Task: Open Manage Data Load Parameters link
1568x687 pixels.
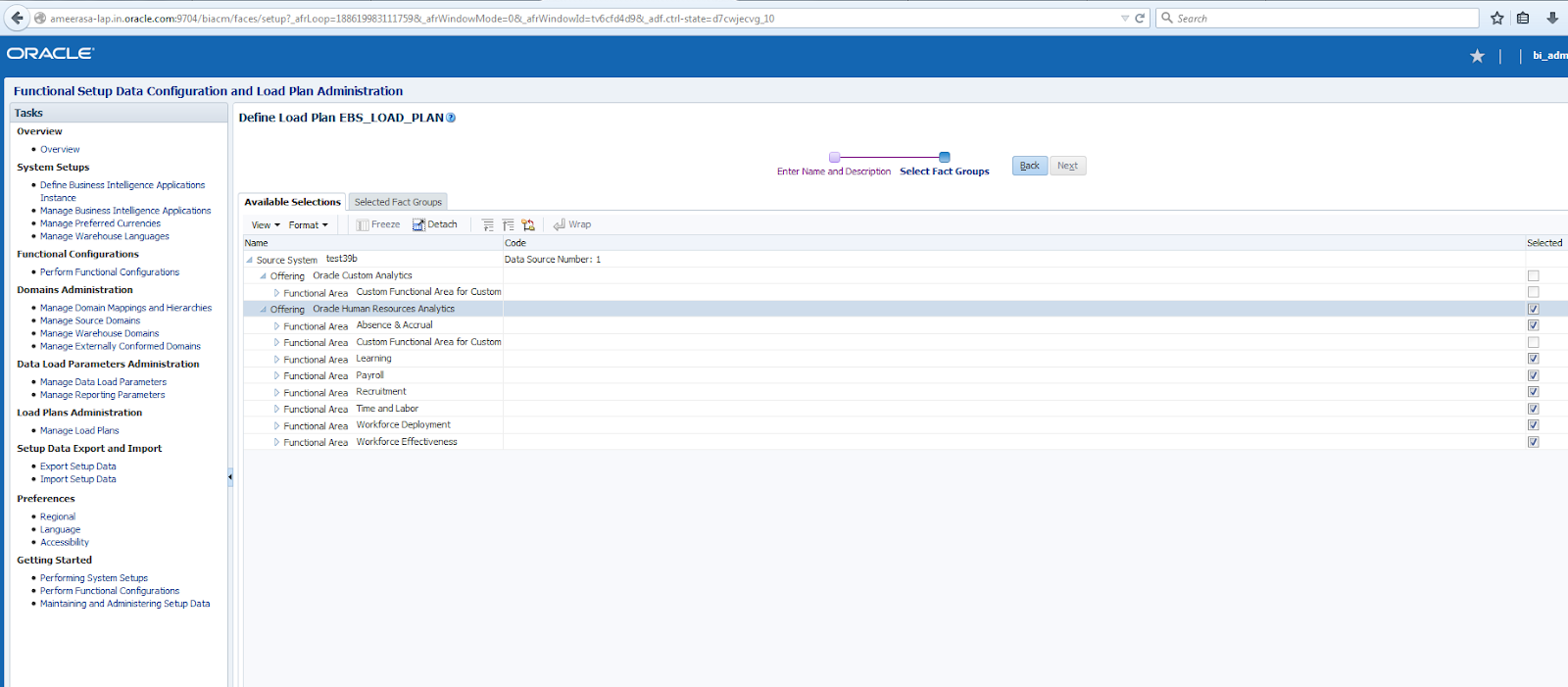Action: pyautogui.click(x=103, y=382)
